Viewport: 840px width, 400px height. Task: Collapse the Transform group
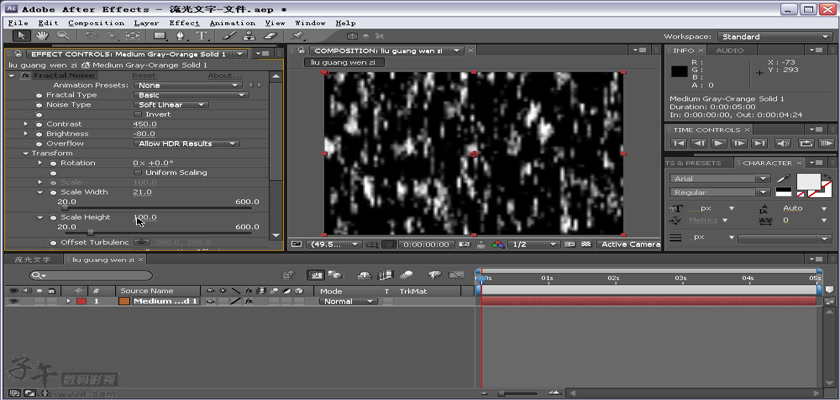tap(25, 153)
